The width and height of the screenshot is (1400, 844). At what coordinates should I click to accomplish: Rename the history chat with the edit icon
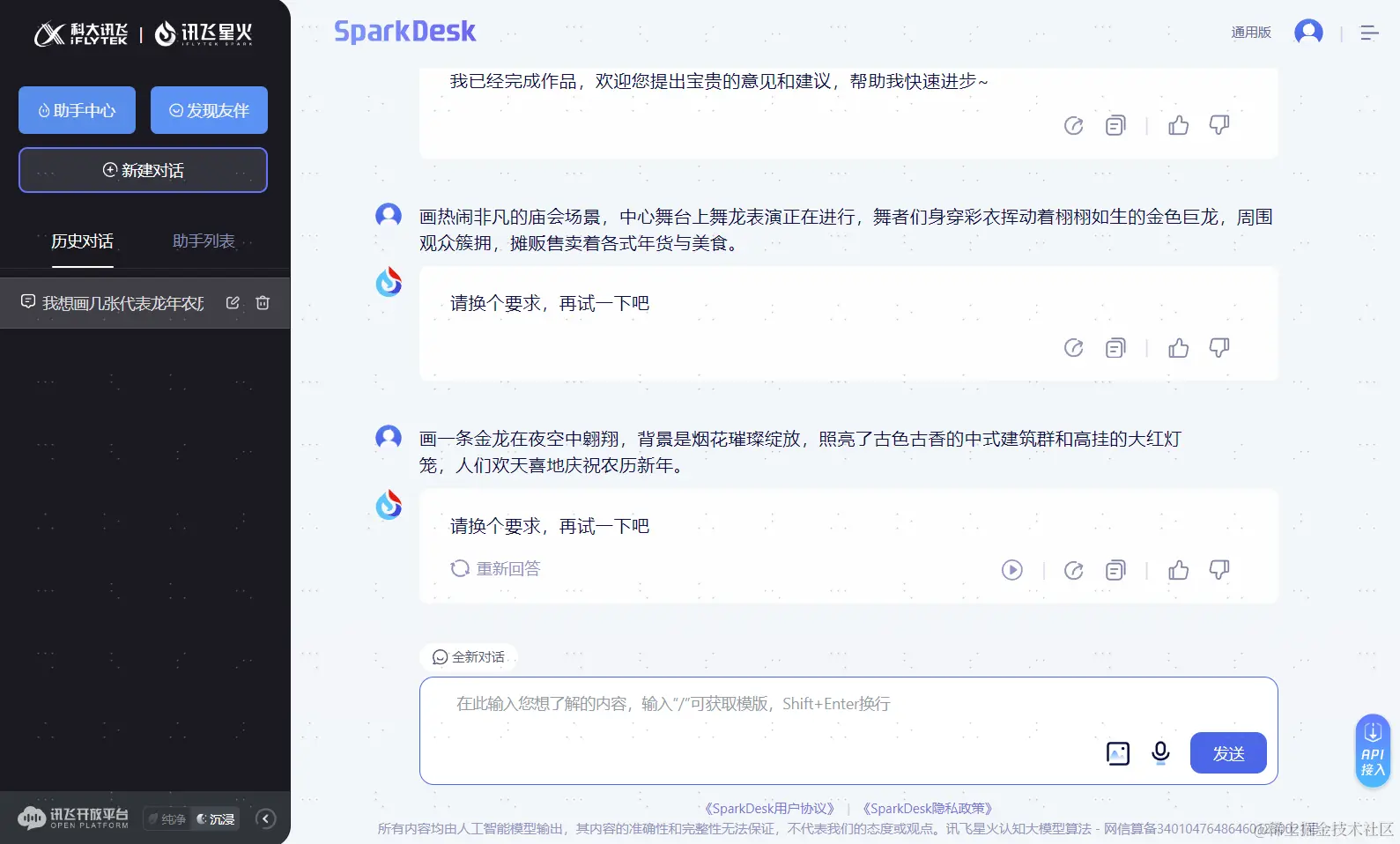point(233,303)
